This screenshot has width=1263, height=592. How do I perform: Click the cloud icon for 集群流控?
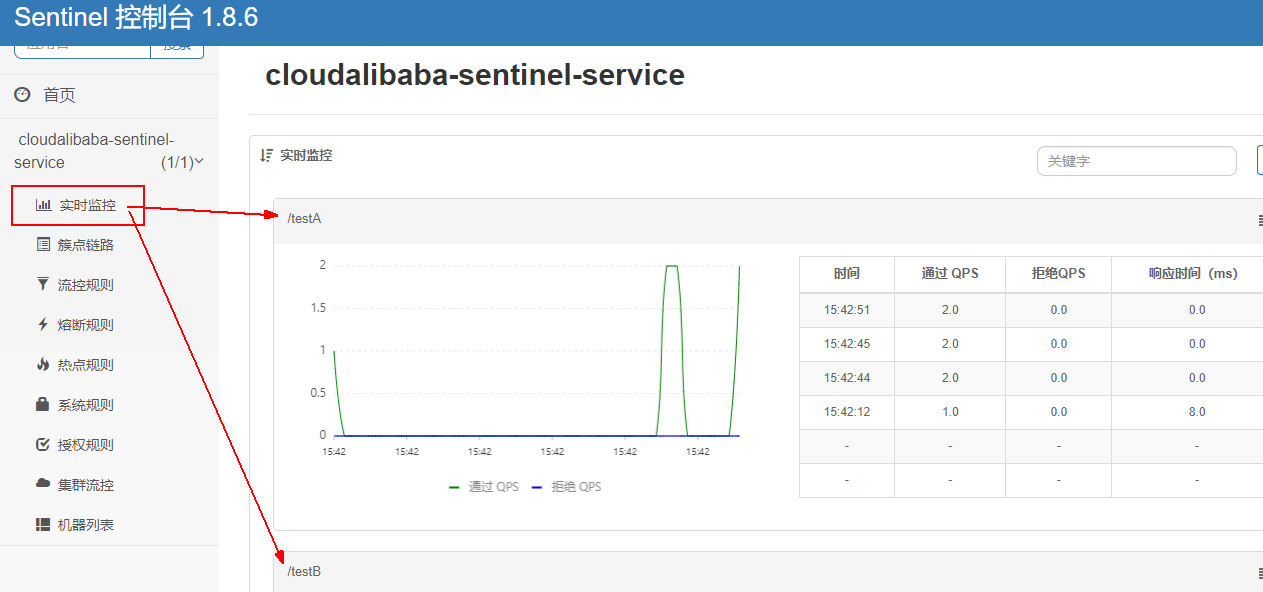[43, 484]
